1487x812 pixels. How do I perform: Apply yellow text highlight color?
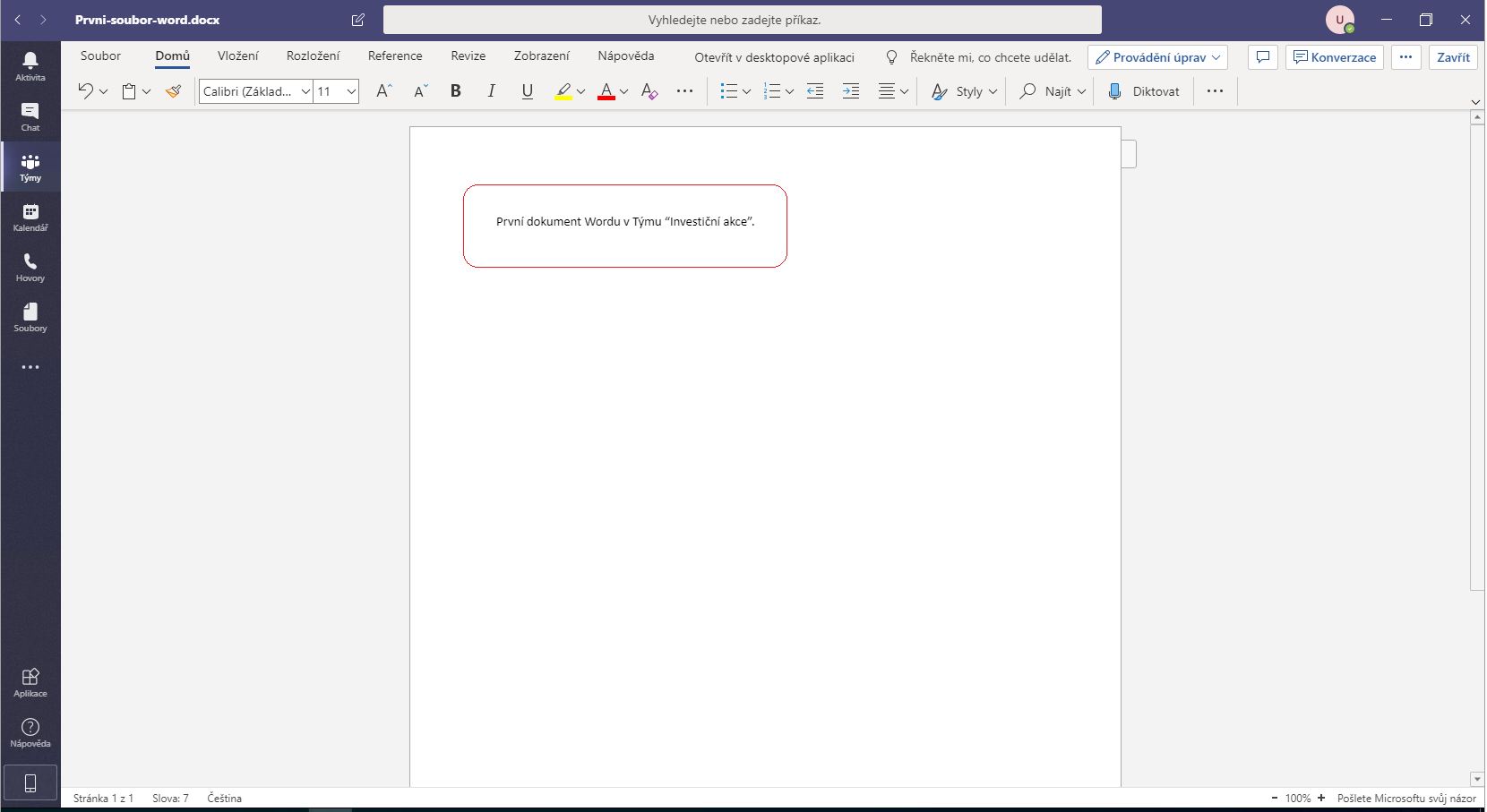[563, 90]
